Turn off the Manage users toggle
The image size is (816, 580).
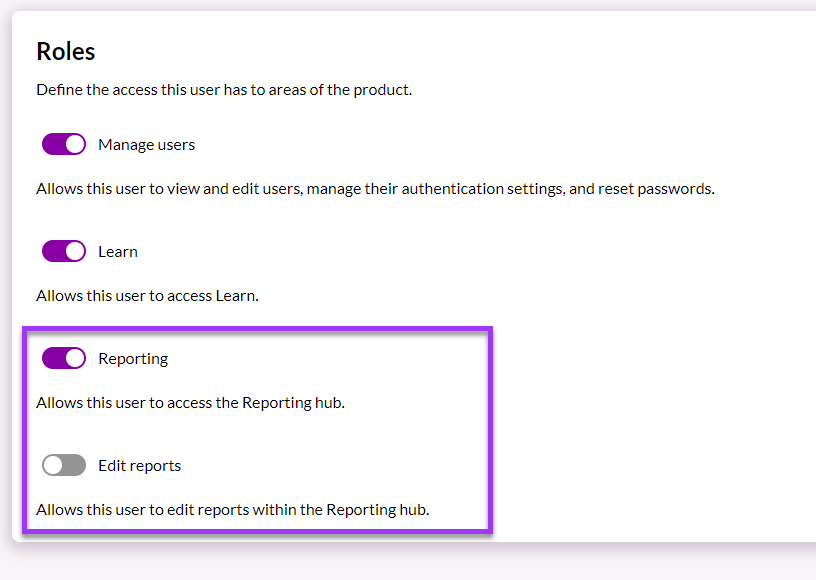coord(64,144)
